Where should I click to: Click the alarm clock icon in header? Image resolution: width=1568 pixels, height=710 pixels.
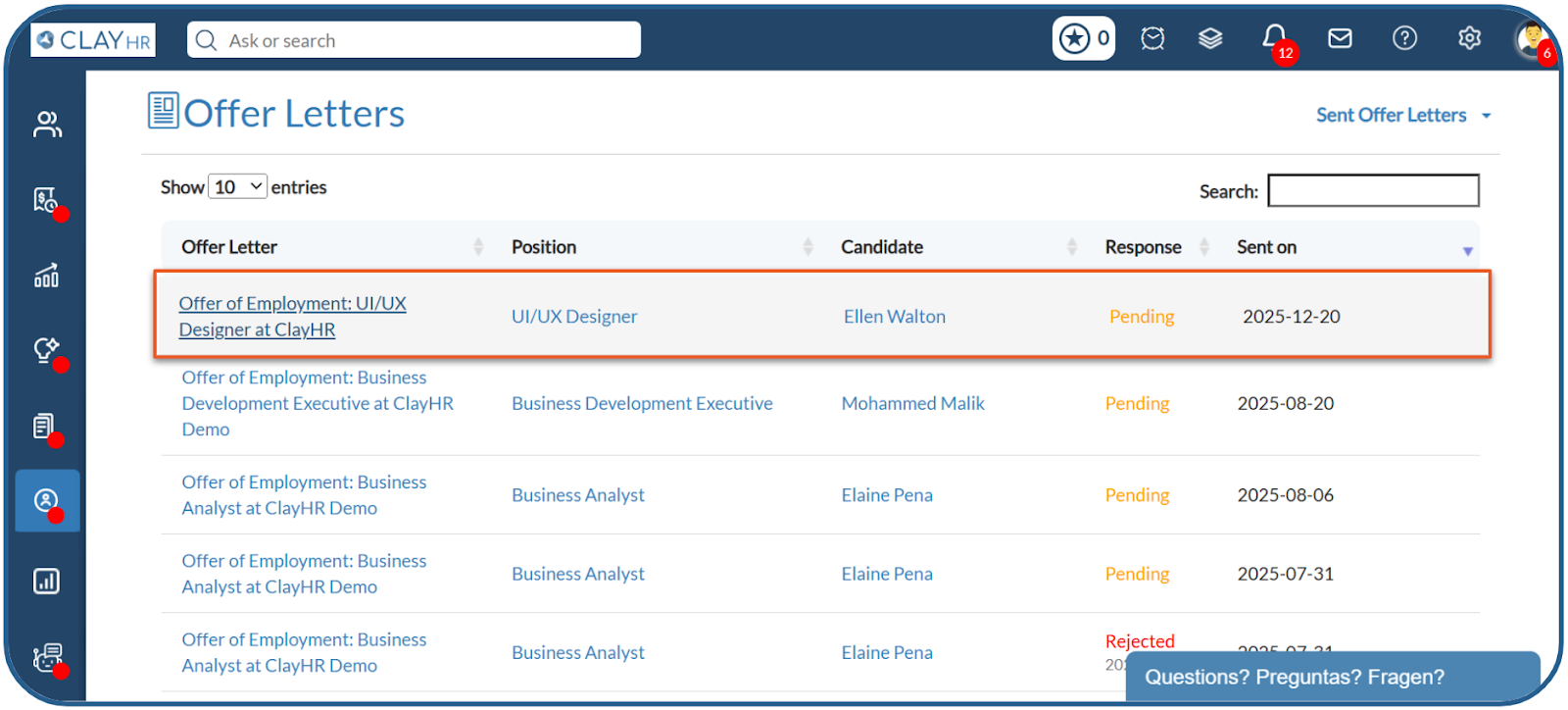click(x=1152, y=38)
